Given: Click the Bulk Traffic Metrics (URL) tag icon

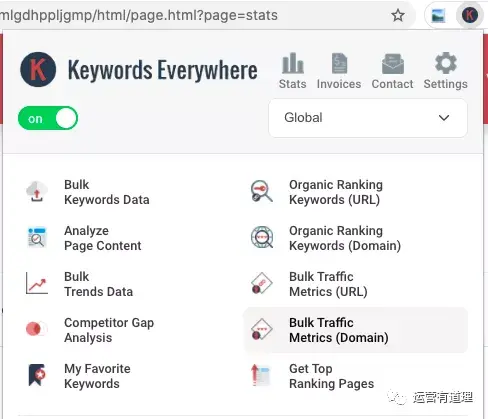Looking at the screenshot, I should click(262, 283).
